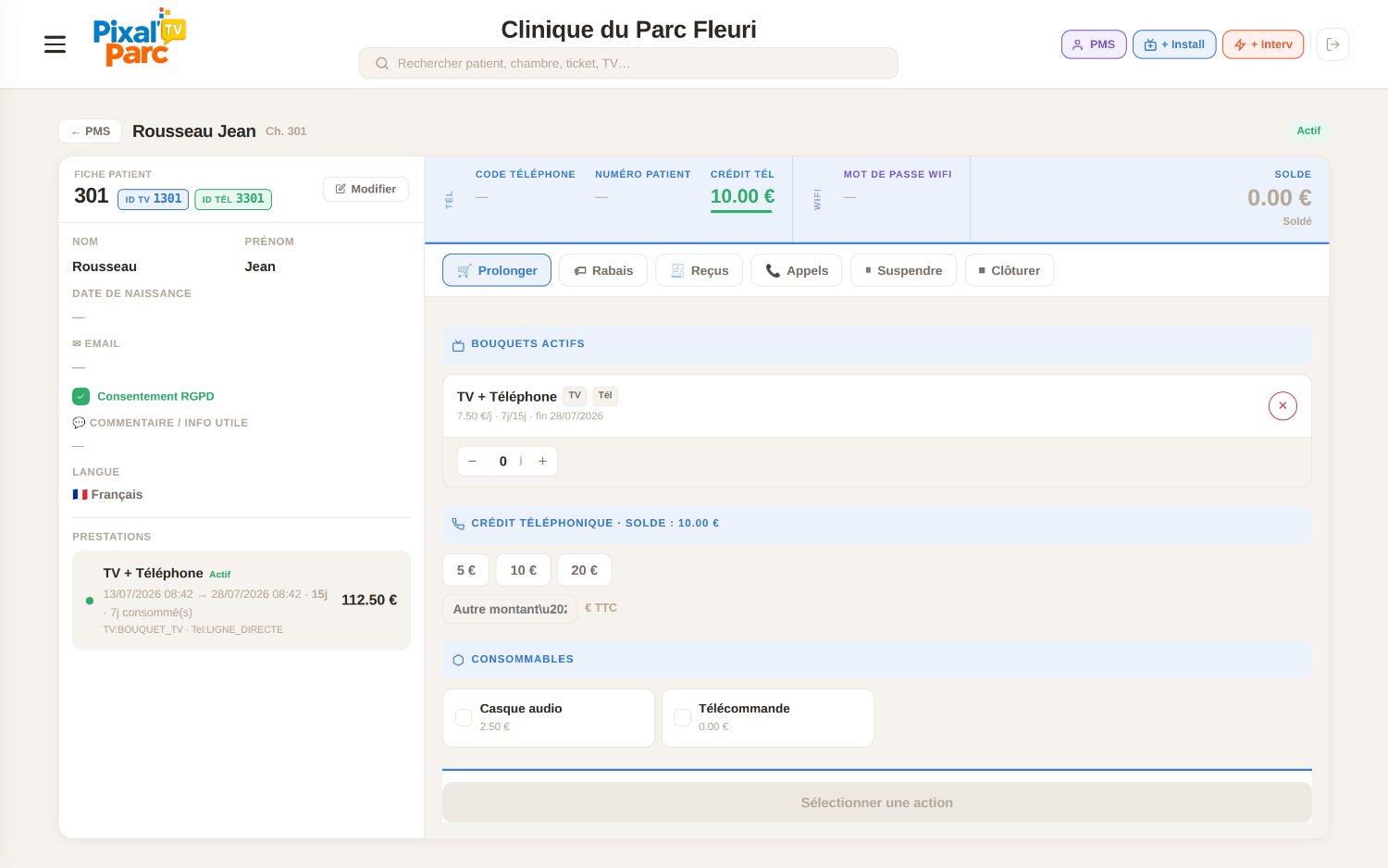This screenshot has width=1388, height=868.
Task: Go back via ← PMS button
Action: click(91, 131)
